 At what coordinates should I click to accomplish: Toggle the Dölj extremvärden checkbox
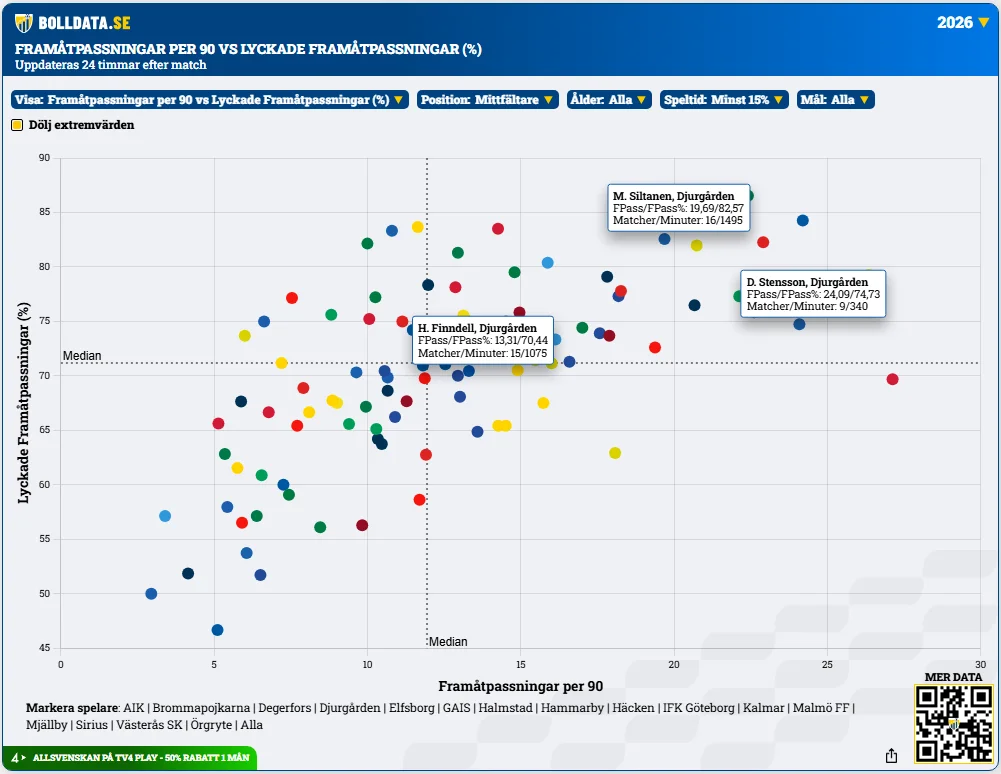pos(17,125)
